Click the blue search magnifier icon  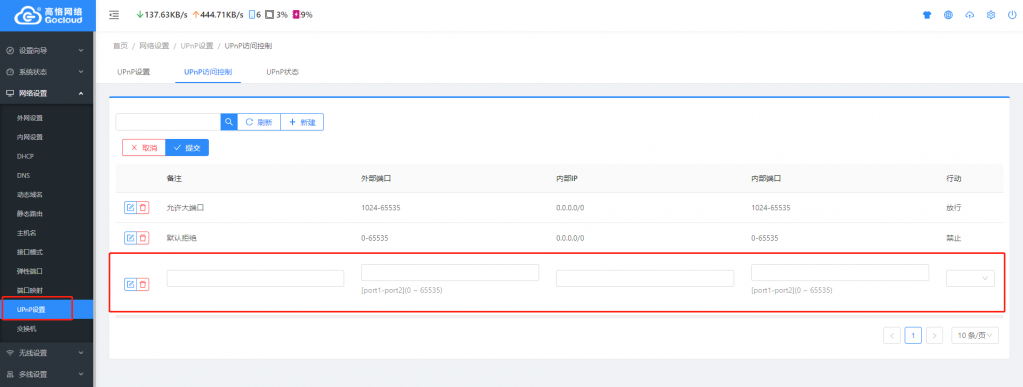228,122
